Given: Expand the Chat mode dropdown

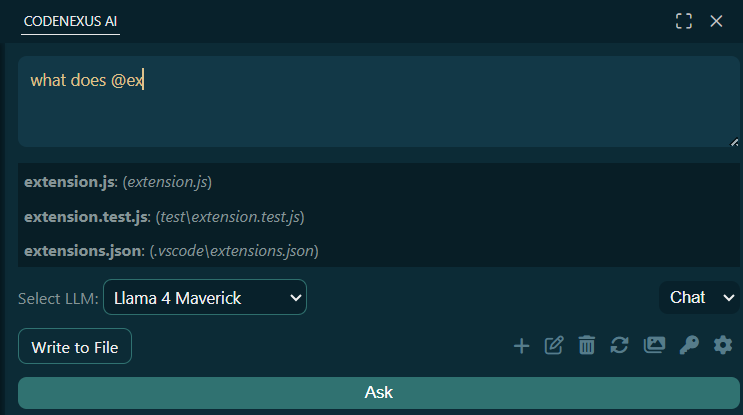Looking at the screenshot, I should pos(699,297).
